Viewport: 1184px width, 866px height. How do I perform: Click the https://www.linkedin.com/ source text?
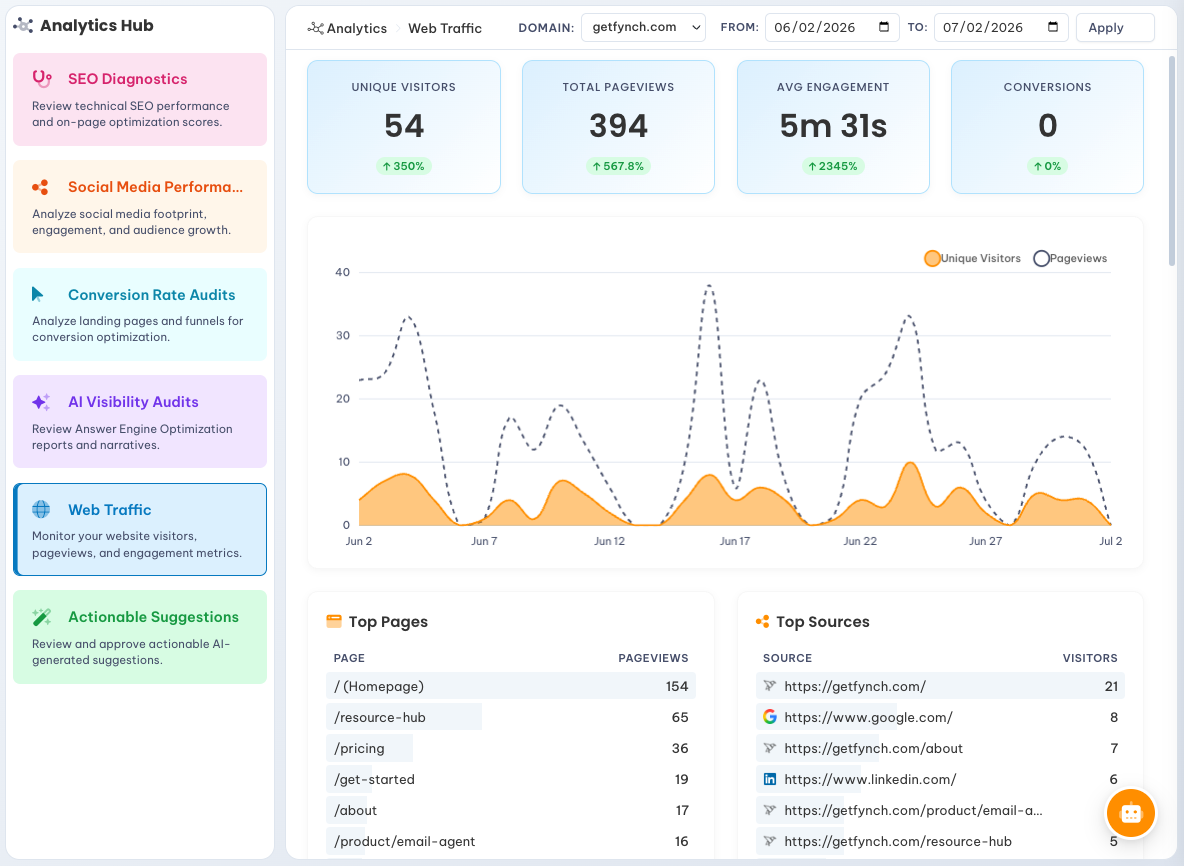point(870,778)
